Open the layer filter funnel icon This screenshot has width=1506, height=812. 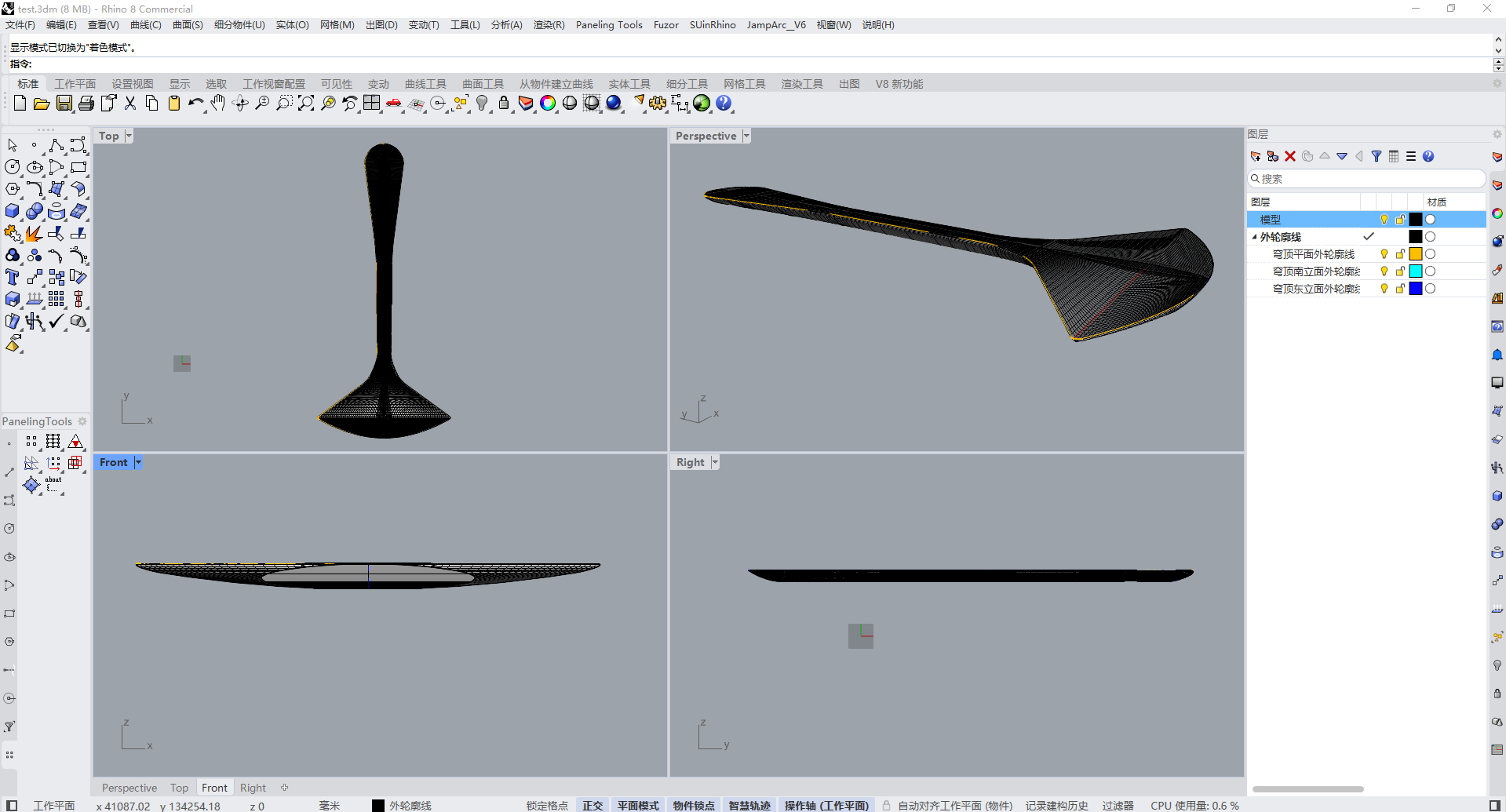[1377, 157]
